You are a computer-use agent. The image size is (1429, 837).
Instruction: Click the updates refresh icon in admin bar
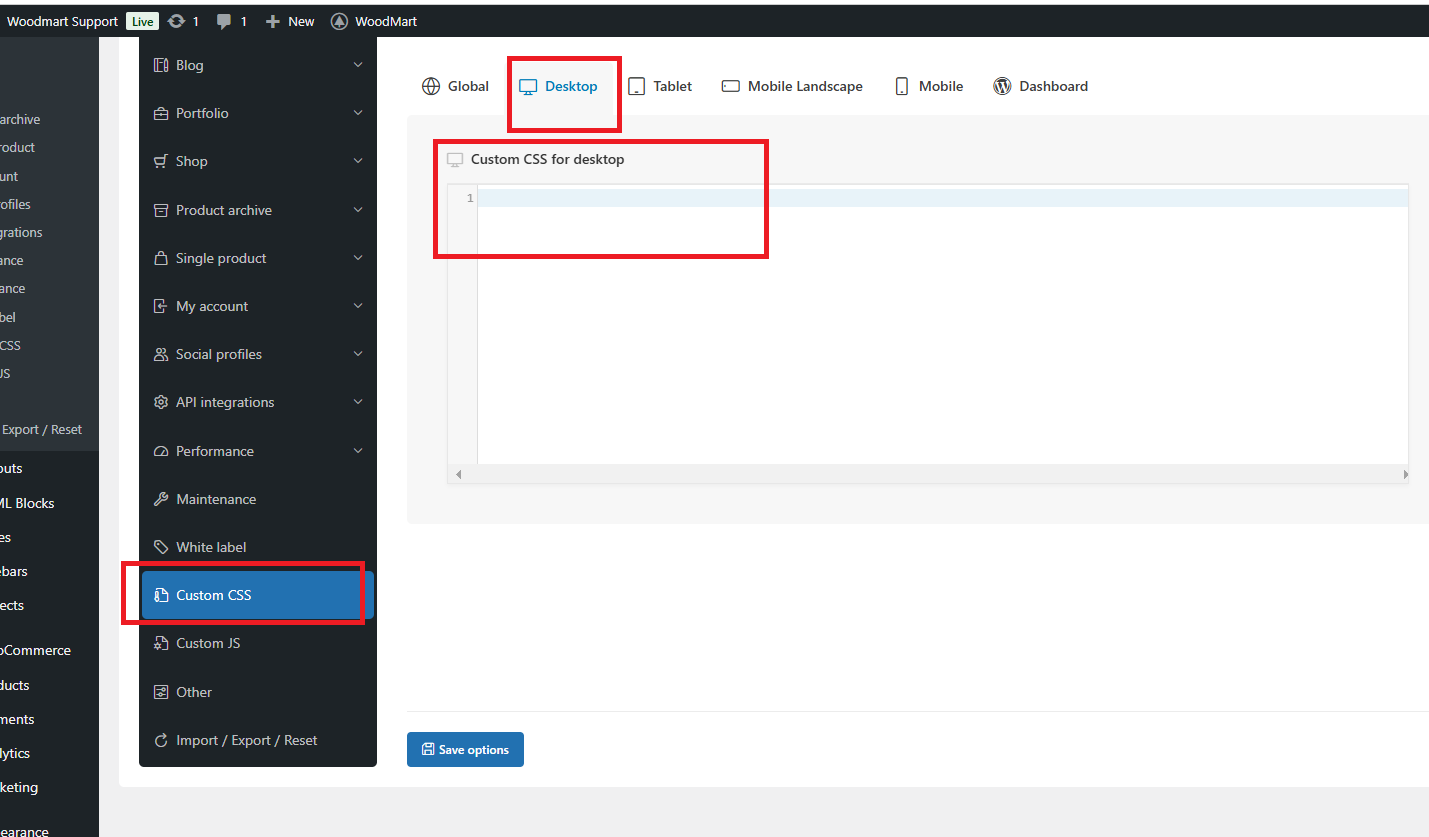177,21
